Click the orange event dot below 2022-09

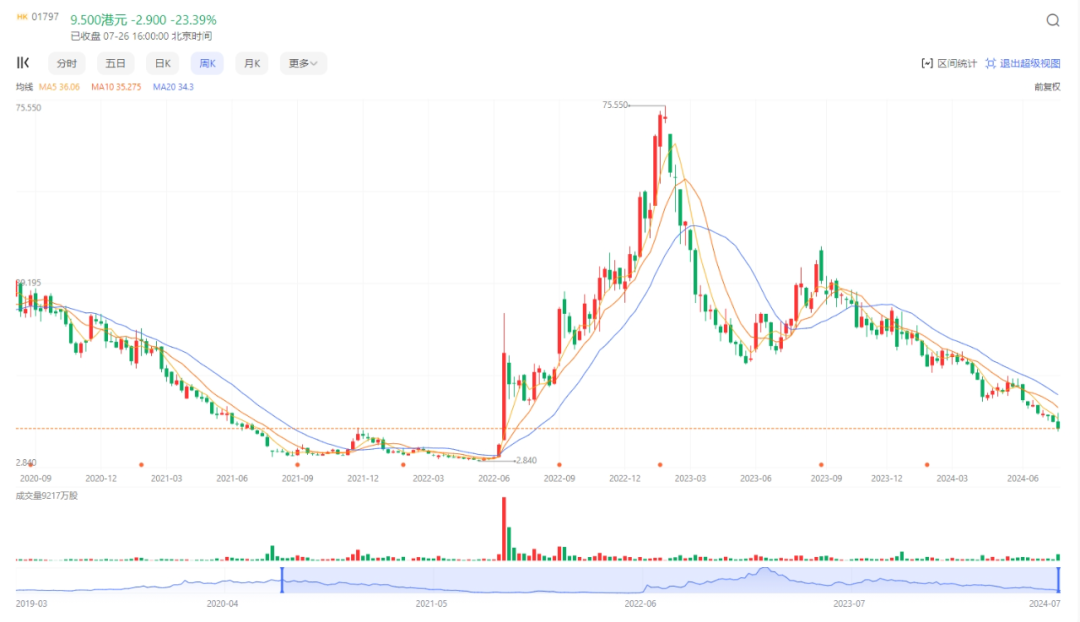point(559,465)
